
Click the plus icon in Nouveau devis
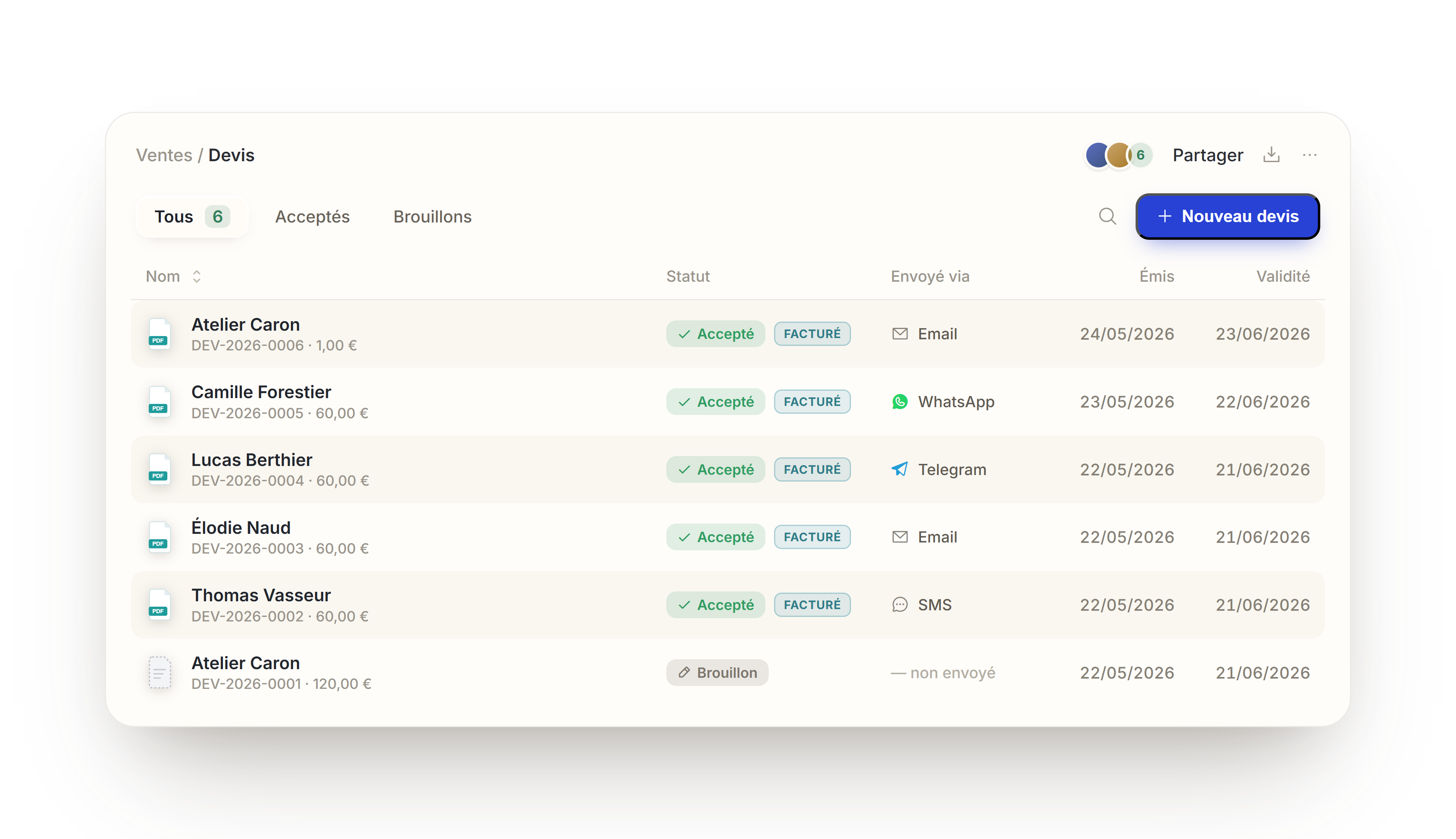[1164, 216]
